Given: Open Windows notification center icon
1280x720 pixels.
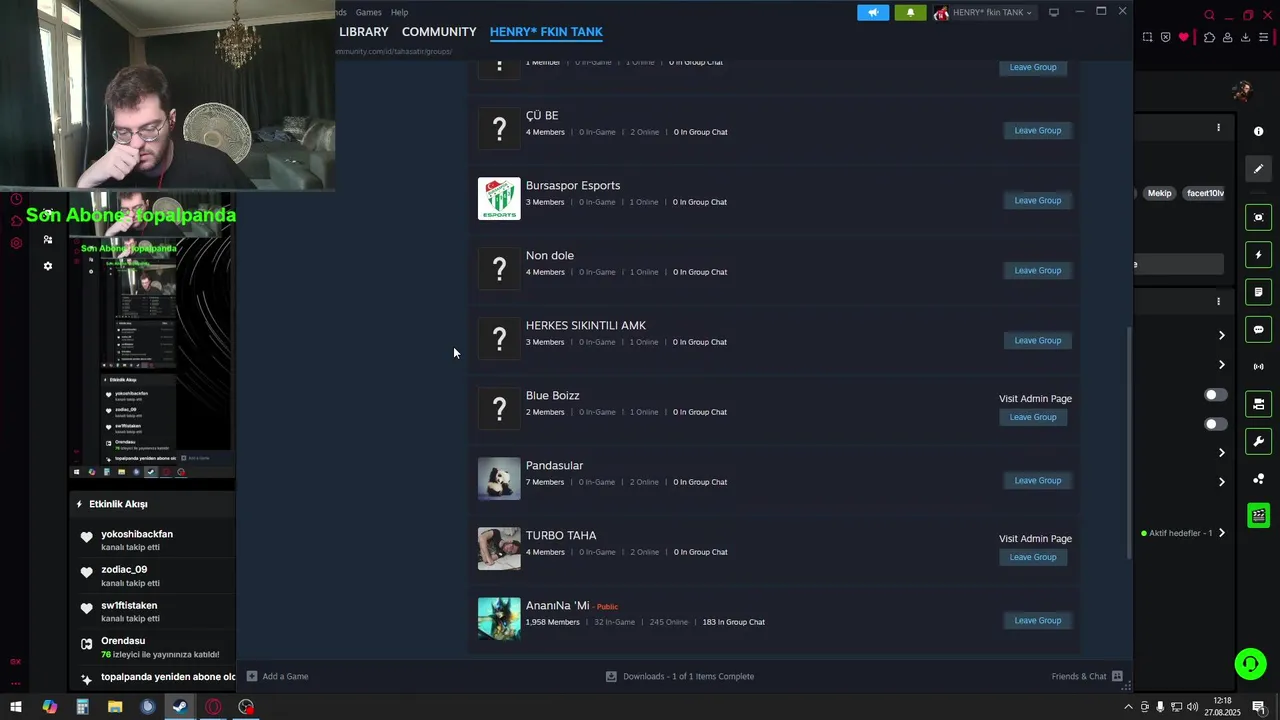Looking at the screenshot, I should [1259, 707].
